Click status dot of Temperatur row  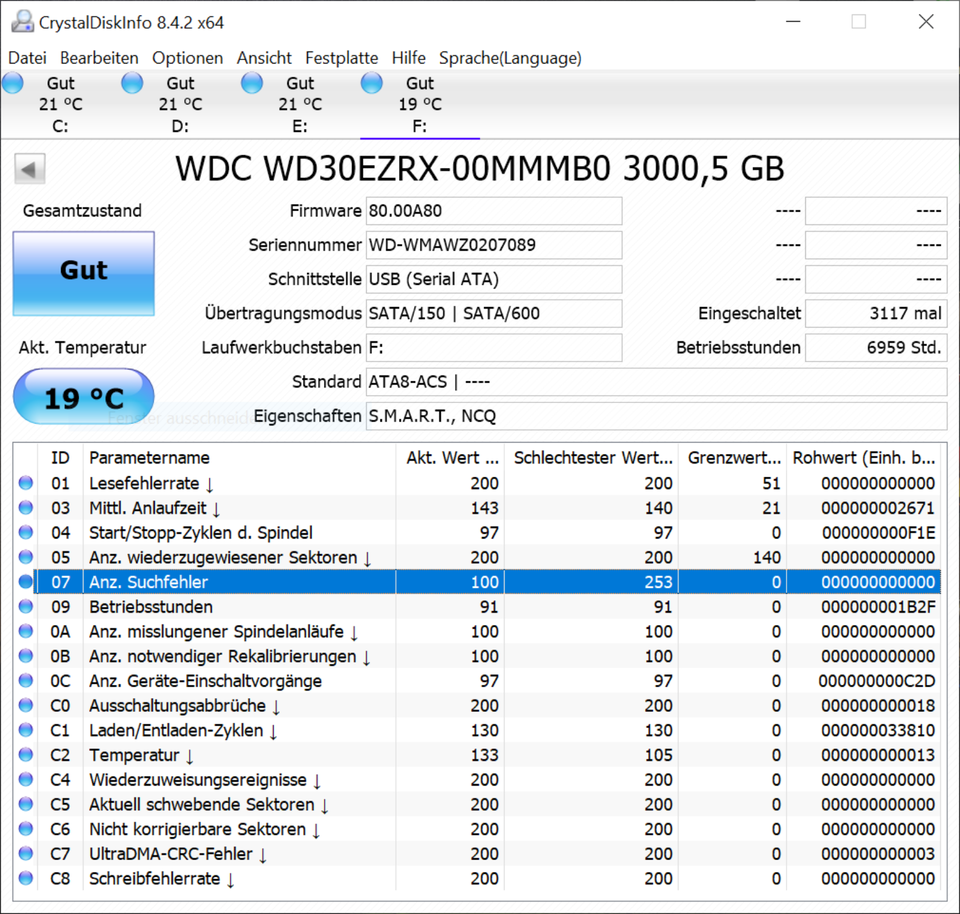[x=26, y=754]
